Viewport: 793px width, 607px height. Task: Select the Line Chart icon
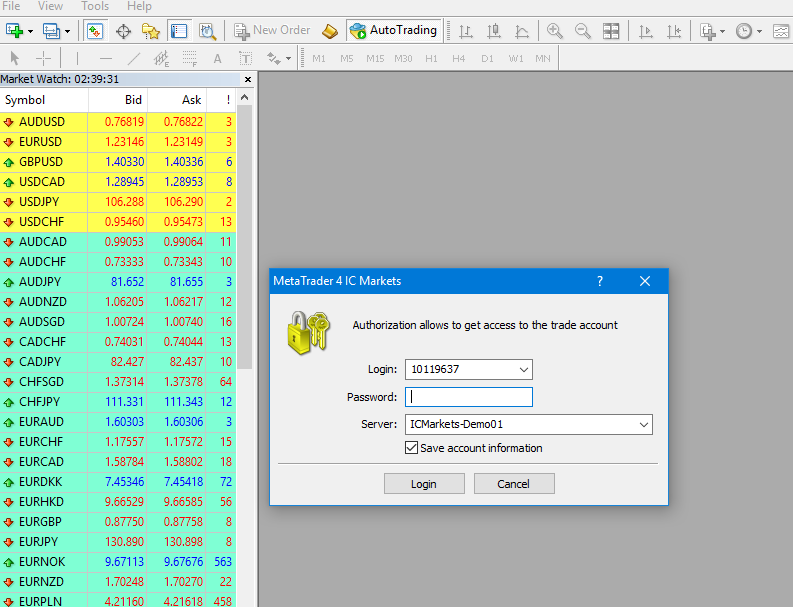[x=521, y=31]
